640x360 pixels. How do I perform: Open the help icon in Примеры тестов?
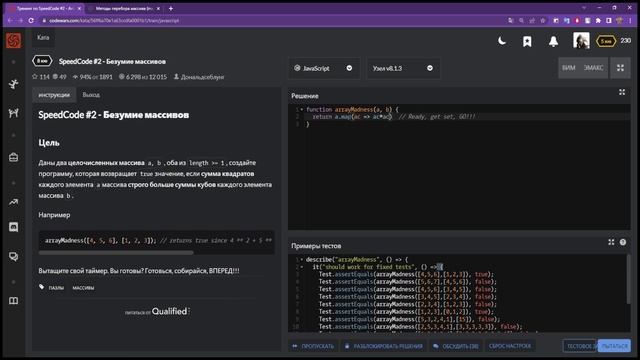coord(623,242)
